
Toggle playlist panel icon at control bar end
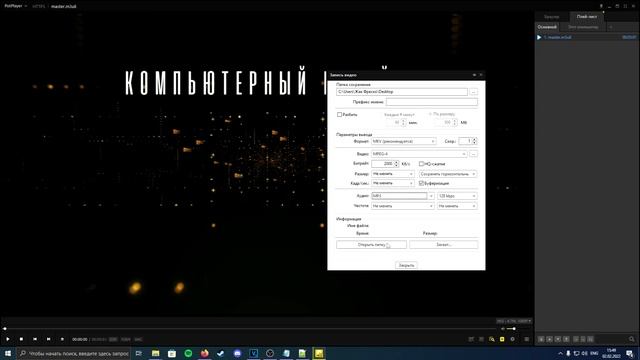click(x=527, y=339)
